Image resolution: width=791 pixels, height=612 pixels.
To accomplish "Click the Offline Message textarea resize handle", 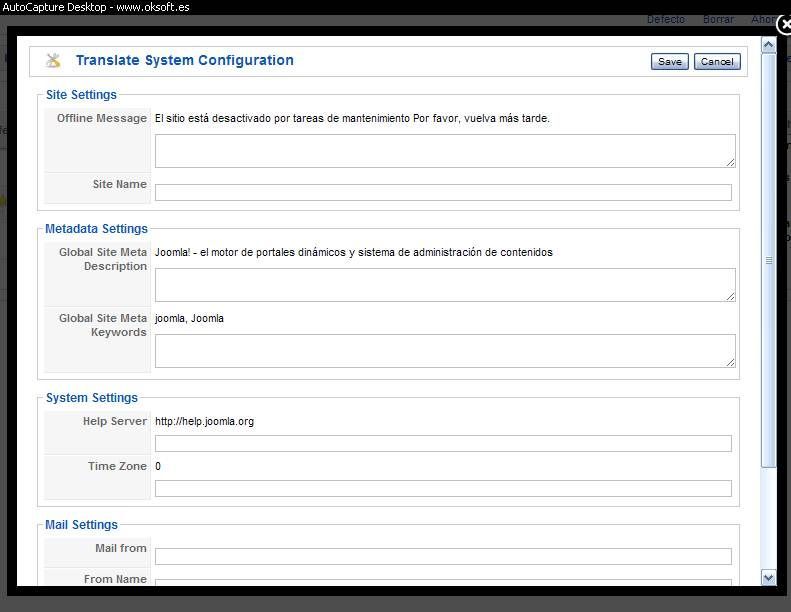I will click(x=730, y=162).
